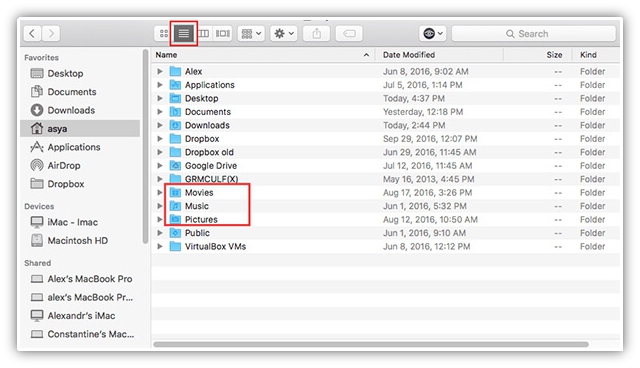Click the sidebar vertical scrollbar
Image resolution: width=640 pixels, height=368 pixels.
[x=145, y=147]
